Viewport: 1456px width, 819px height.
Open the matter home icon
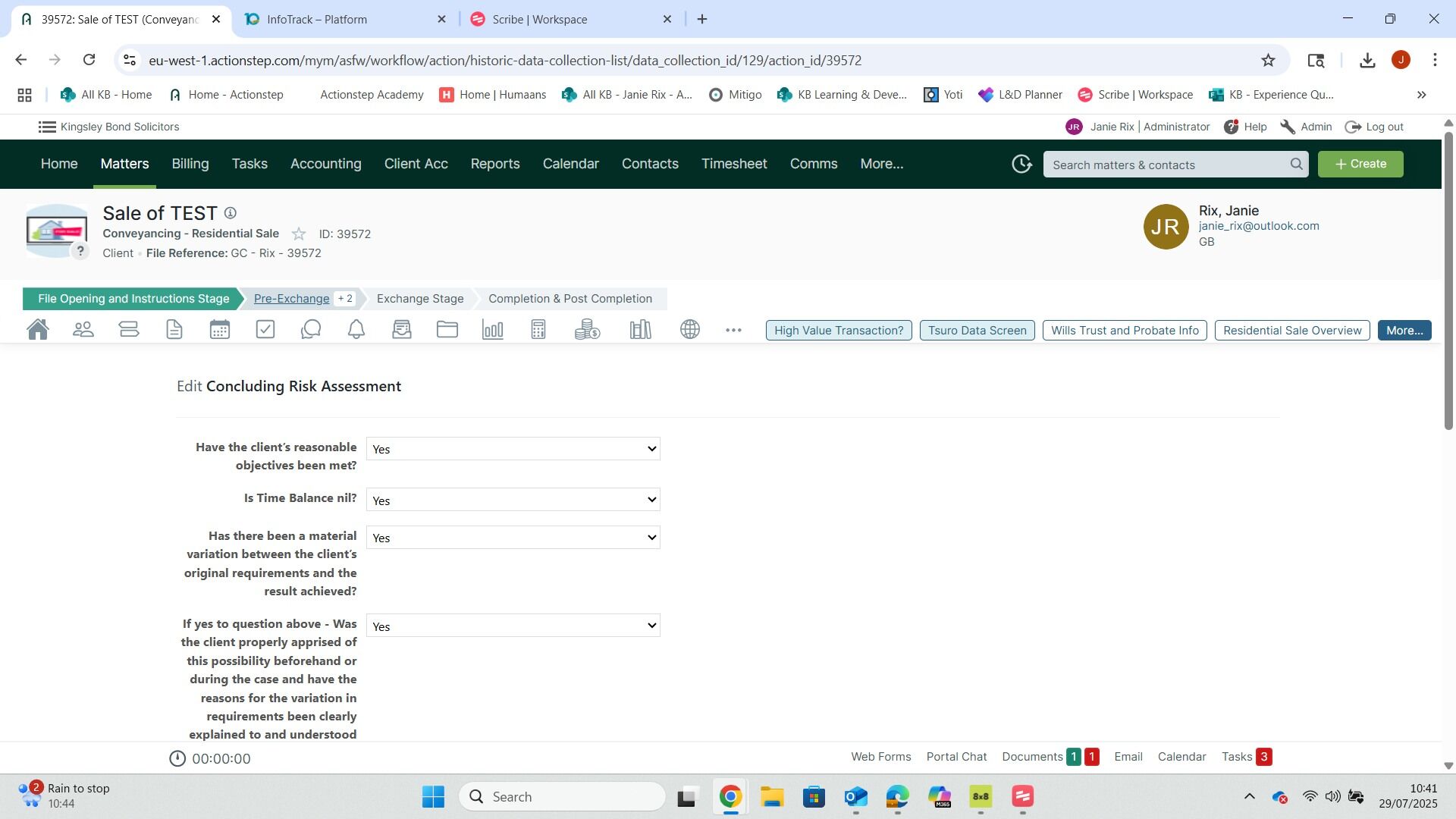pos(37,330)
